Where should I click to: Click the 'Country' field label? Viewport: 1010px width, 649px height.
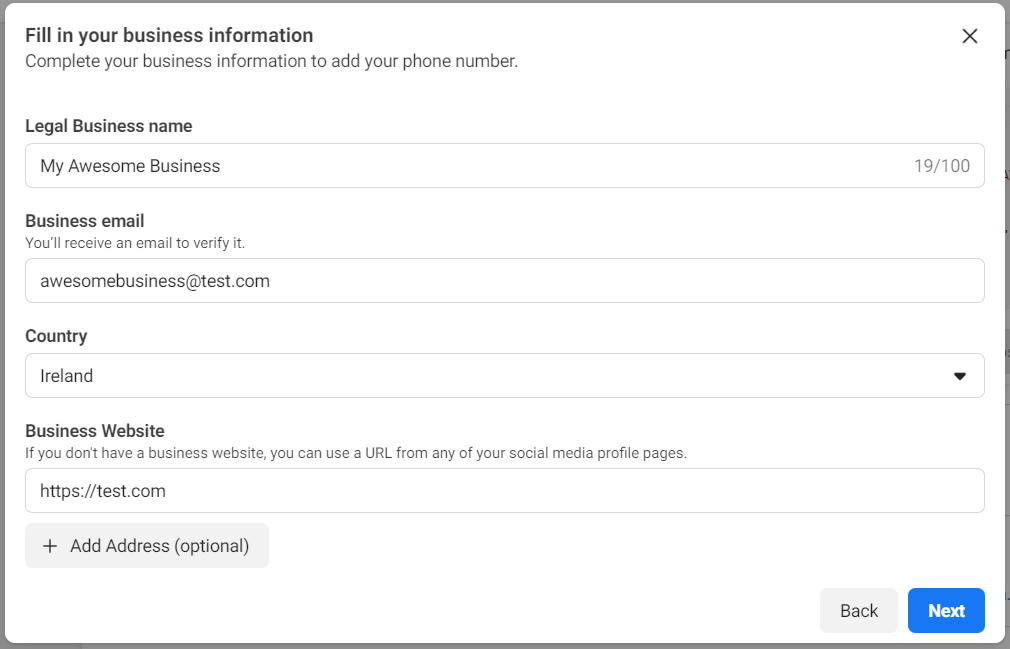56,336
